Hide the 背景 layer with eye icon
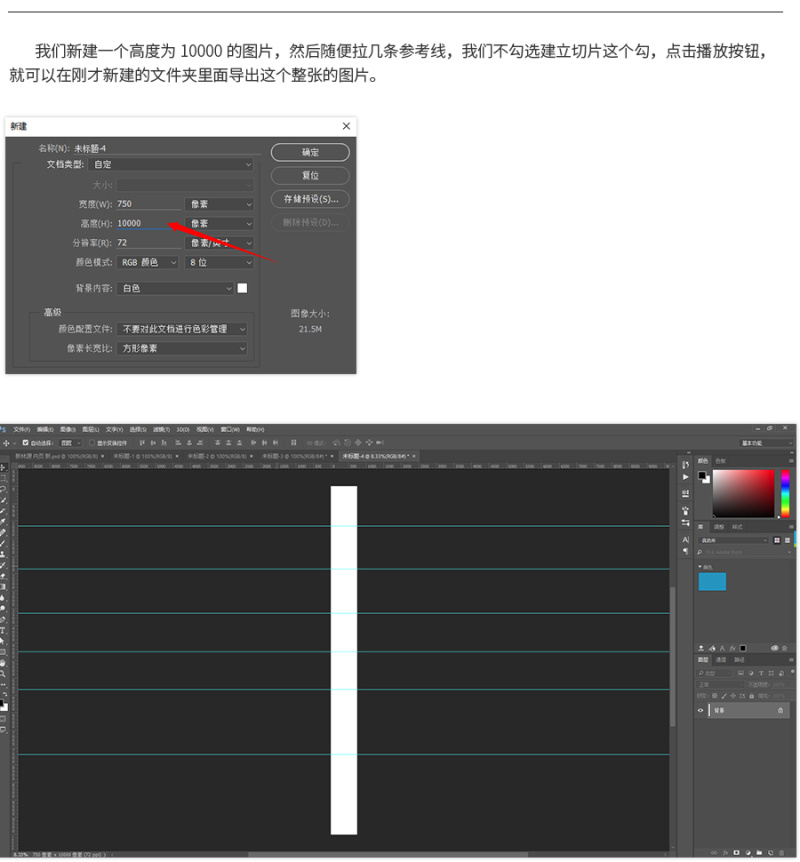 point(700,710)
